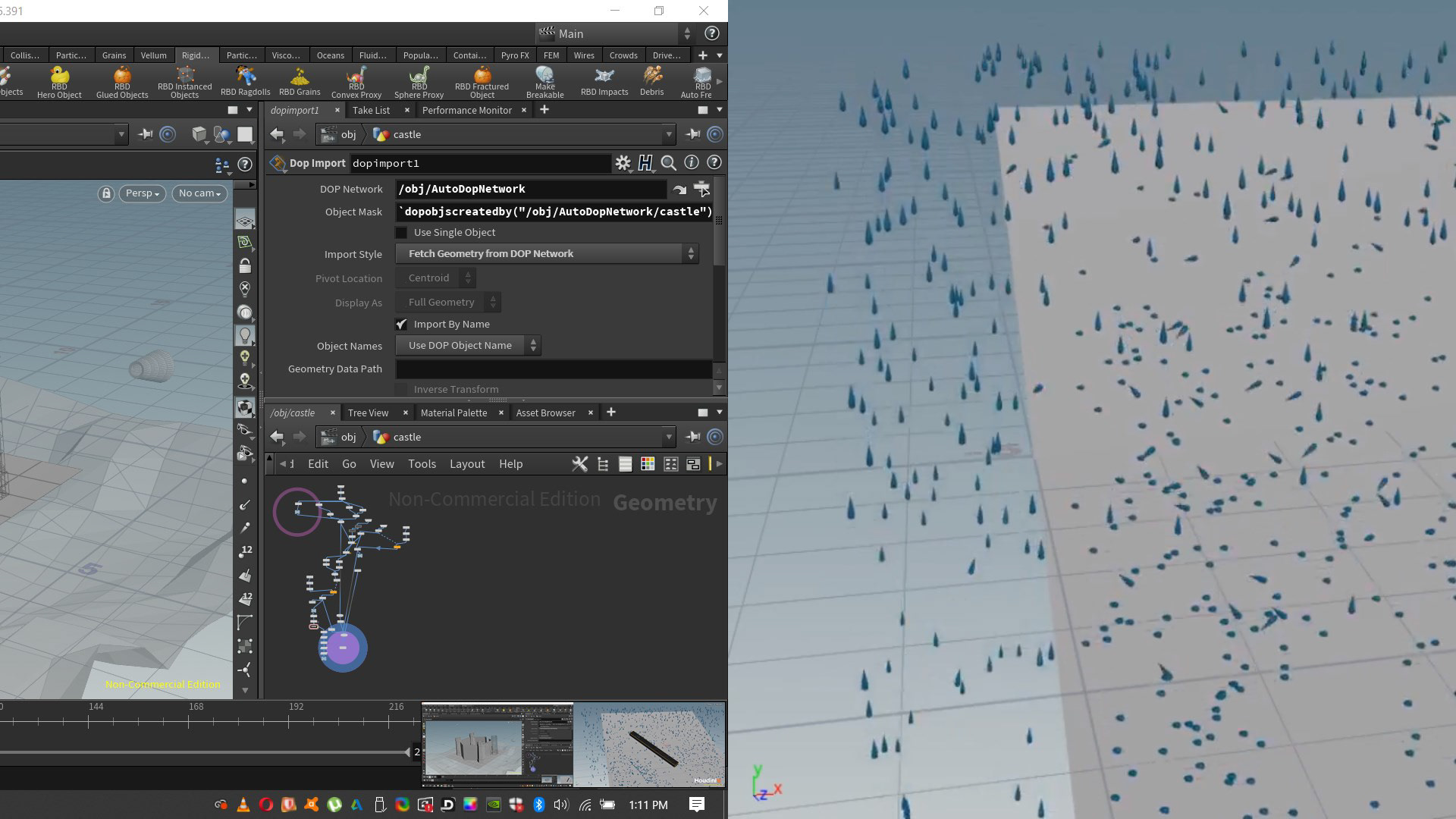Open the Persp viewport camera menu
This screenshot has height=819, width=1456.
click(x=142, y=193)
